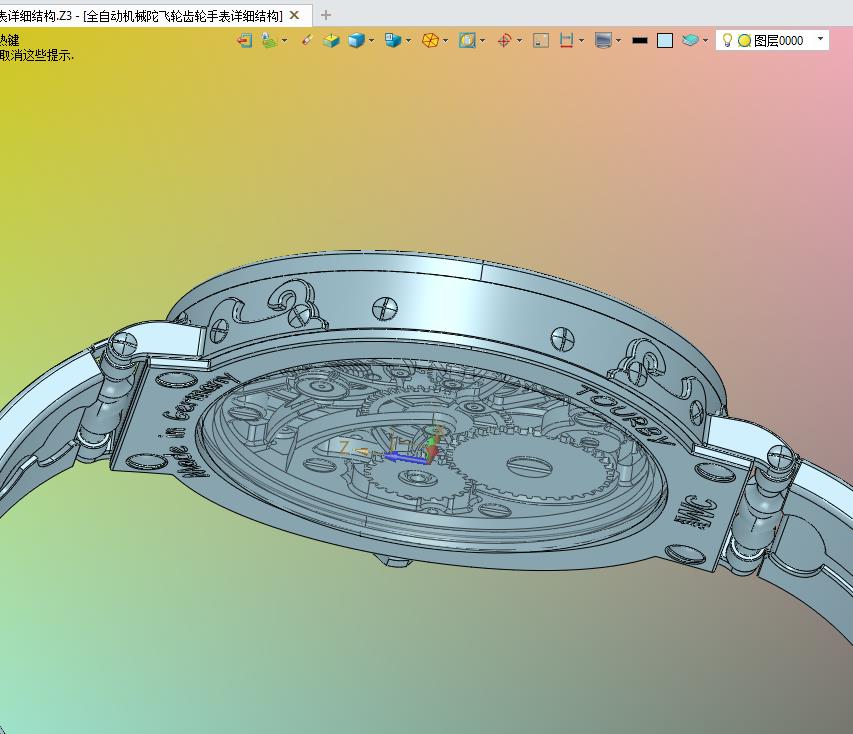Click the red dimension bracket icon
The image size is (853, 734).
point(566,40)
